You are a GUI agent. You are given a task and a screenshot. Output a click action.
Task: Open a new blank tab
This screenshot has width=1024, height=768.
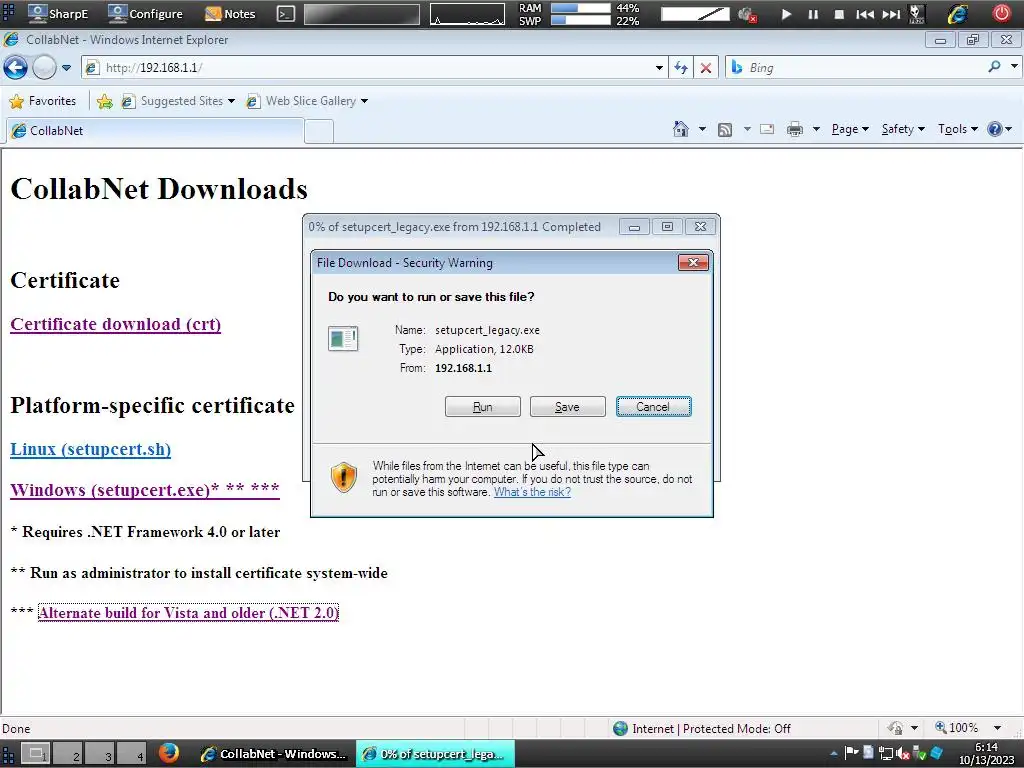(x=319, y=131)
